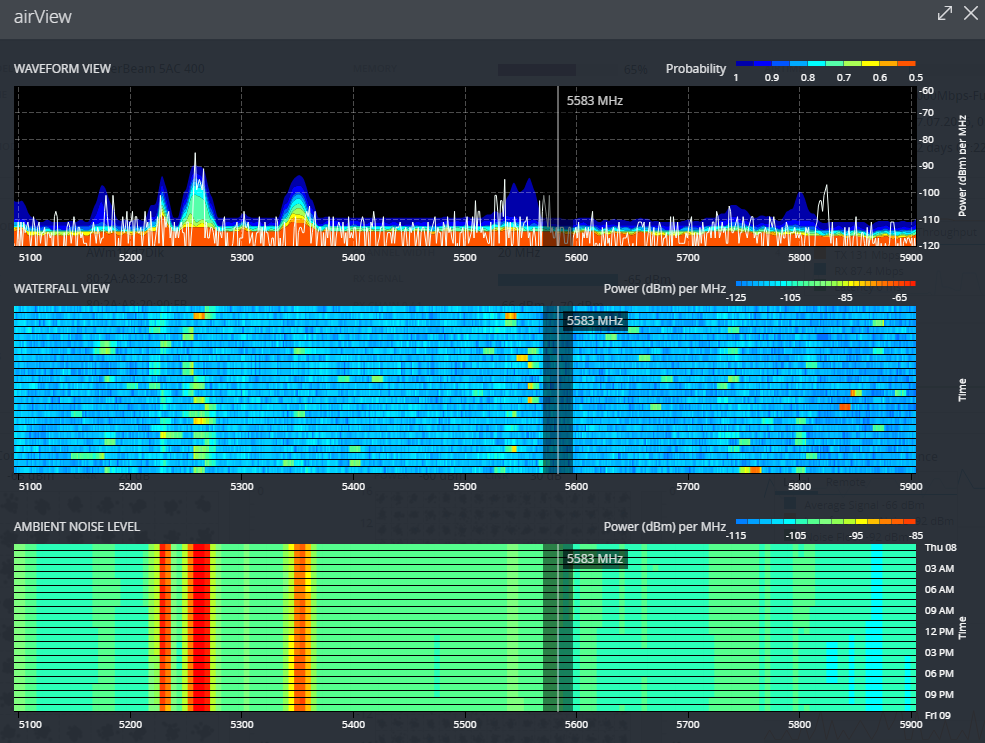Image resolution: width=985 pixels, height=743 pixels.
Task: Expand the airView panel to fullscreen
Action: (944, 14)
